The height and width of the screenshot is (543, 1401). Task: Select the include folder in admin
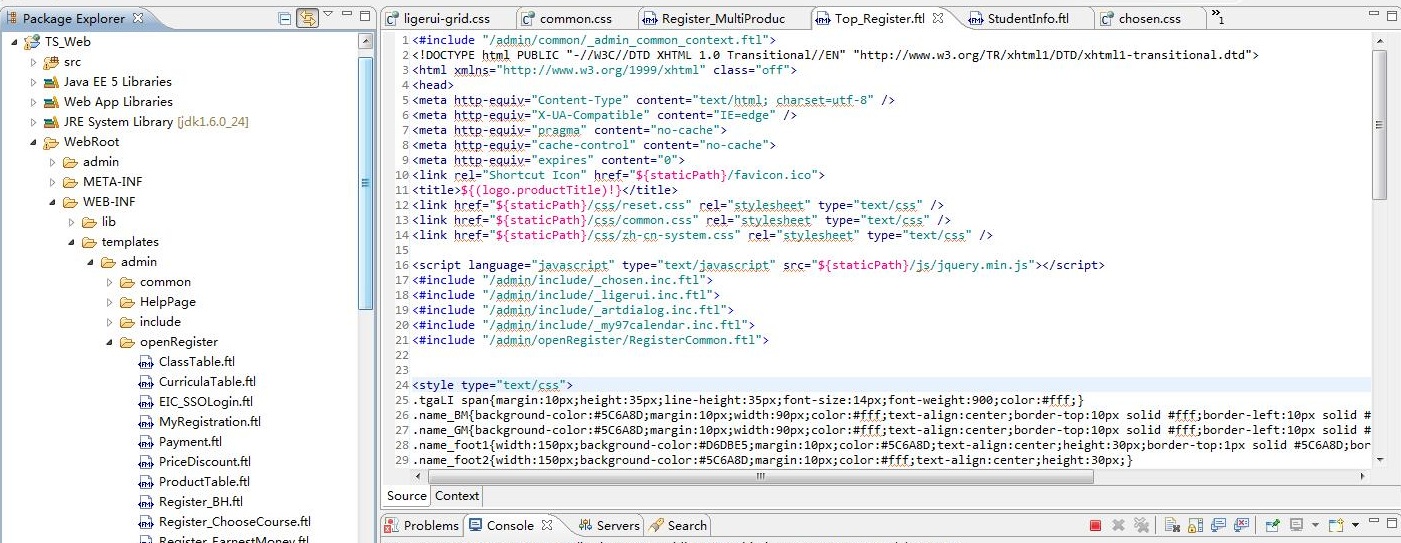[x=160, y=322]
